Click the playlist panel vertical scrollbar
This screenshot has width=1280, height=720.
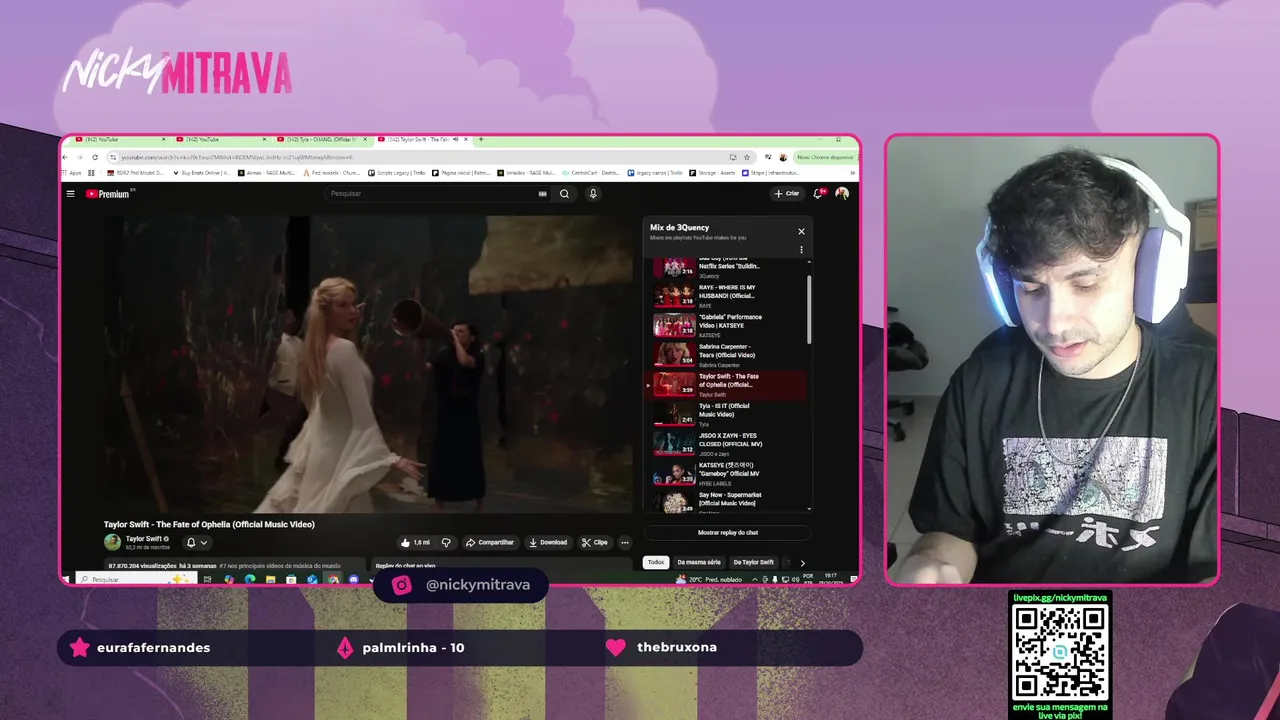(808, 310)
